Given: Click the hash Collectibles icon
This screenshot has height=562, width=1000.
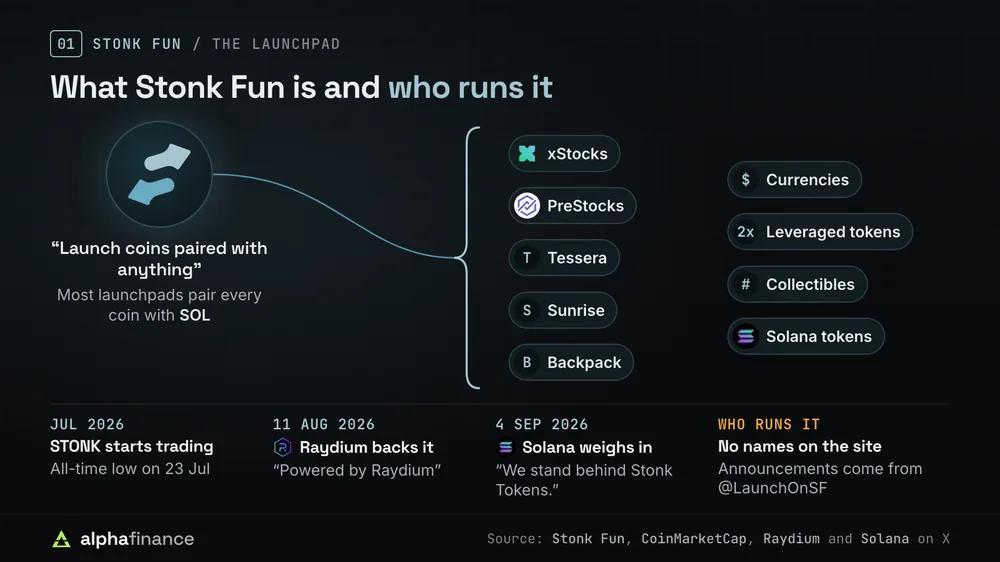Looking at the screenshot, I should tap(746, 285).
